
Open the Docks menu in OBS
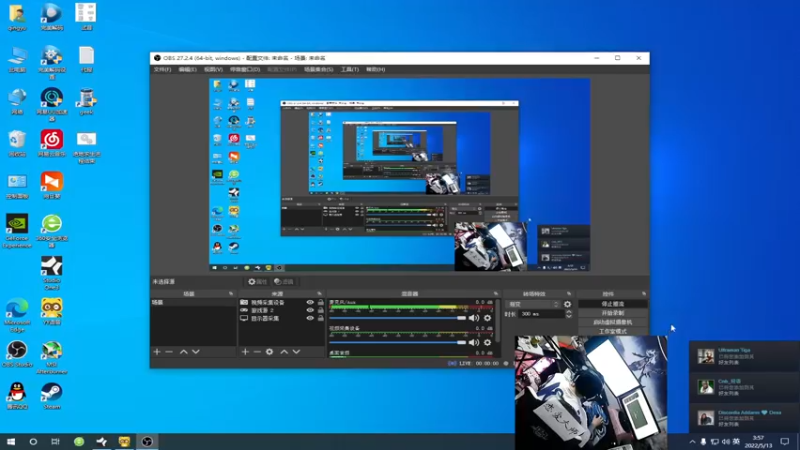[245, 69]
